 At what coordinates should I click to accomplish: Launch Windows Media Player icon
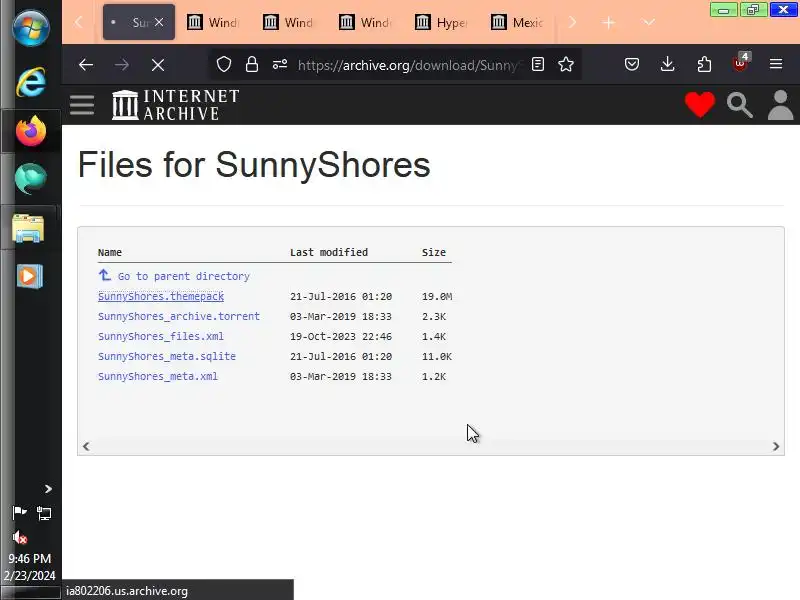pos(30,277)
